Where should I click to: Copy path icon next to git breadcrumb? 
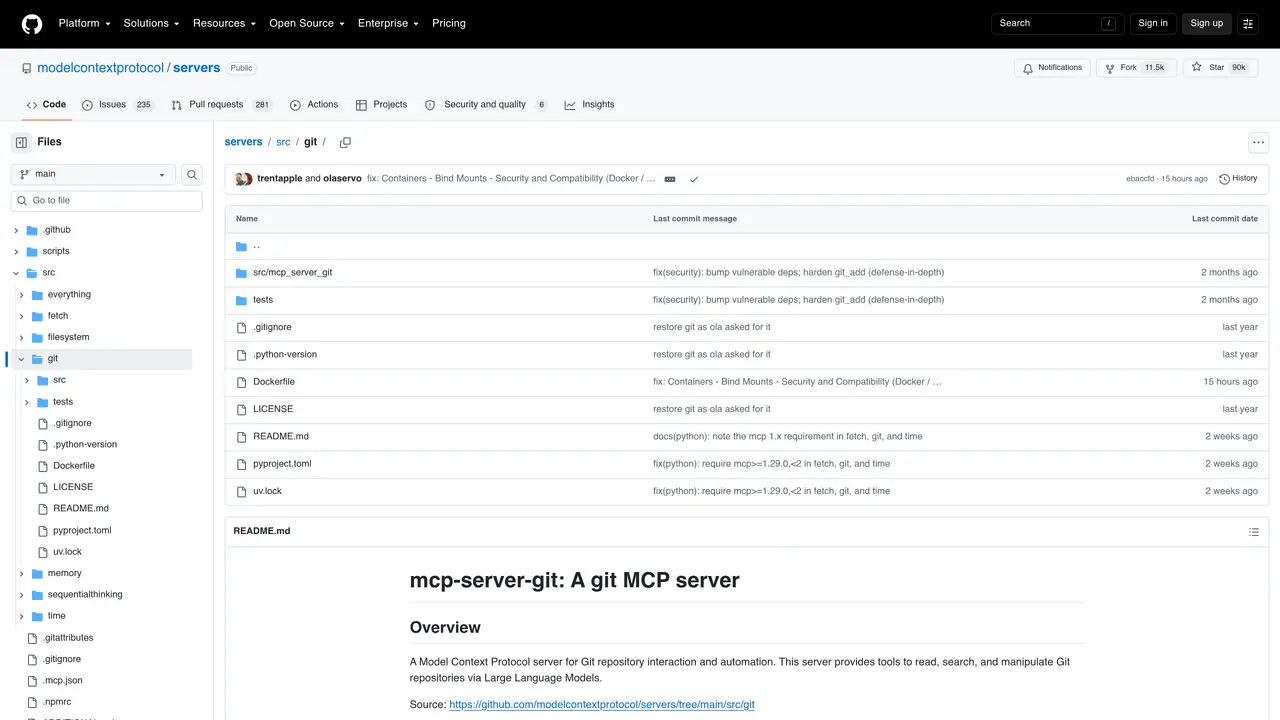tap(345, 143)
